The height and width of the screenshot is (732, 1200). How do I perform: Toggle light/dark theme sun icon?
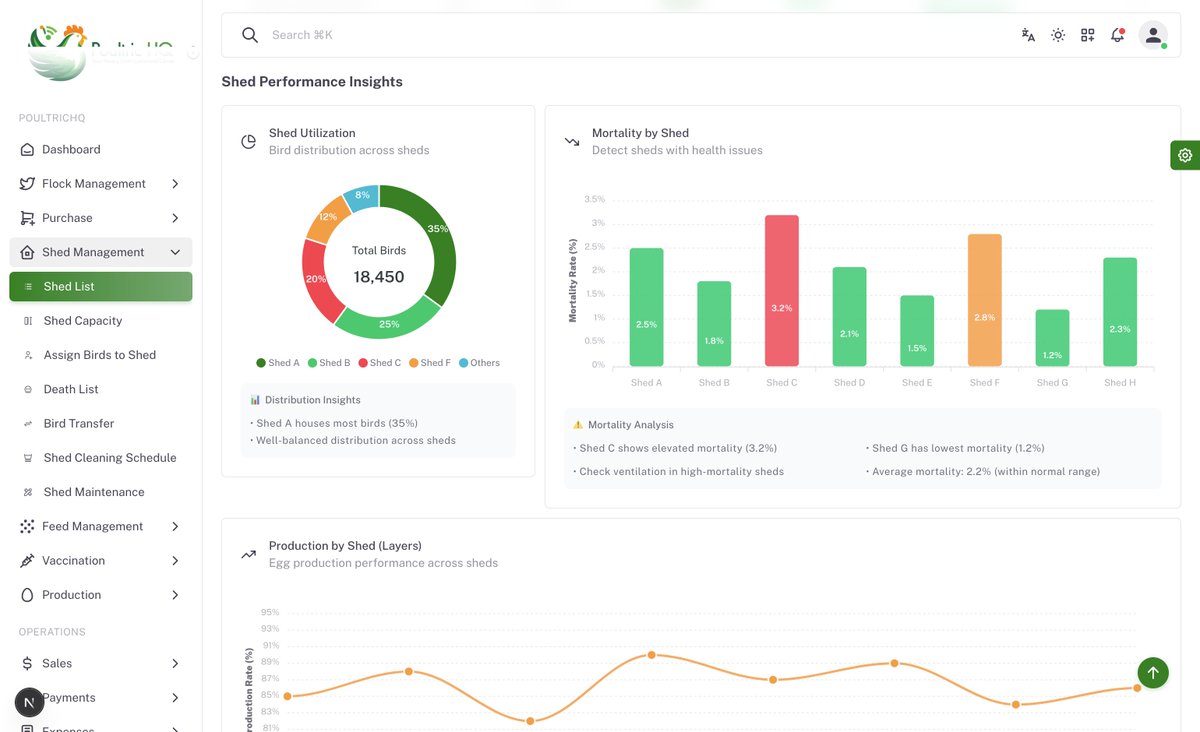coord(1058,35)
